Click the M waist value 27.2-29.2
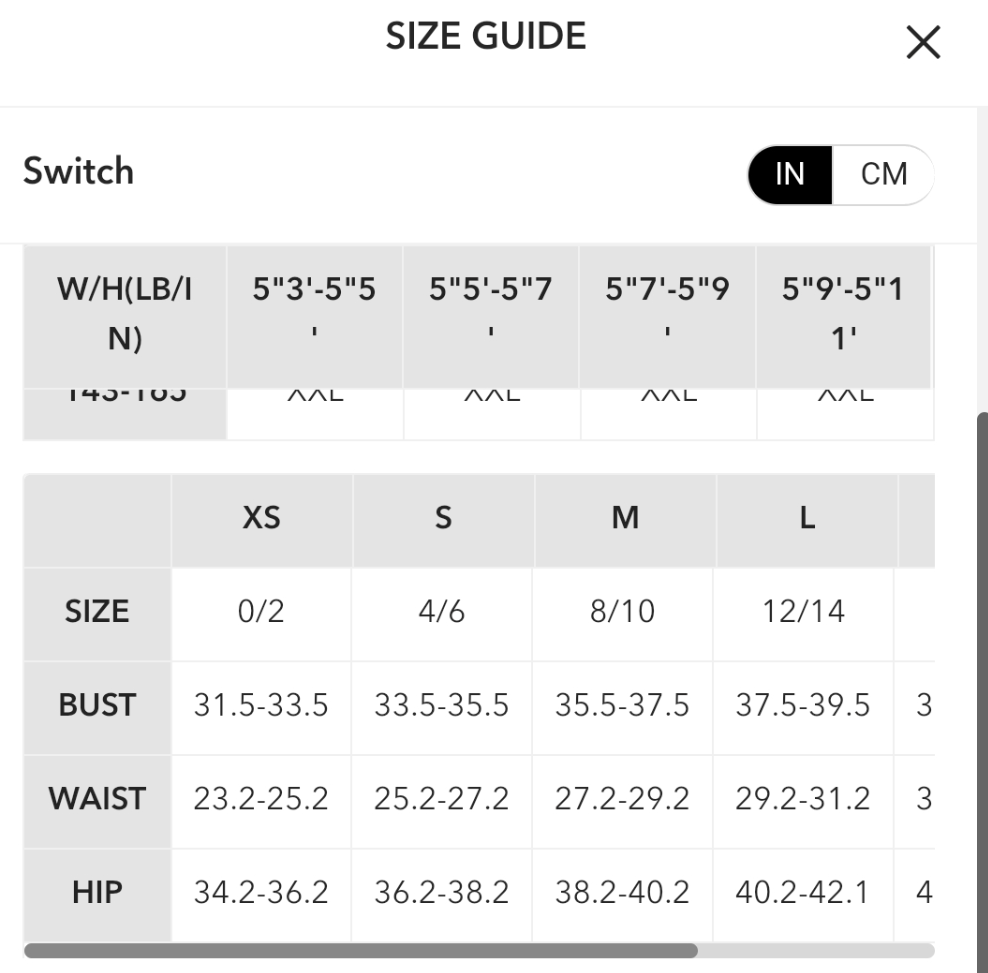988x973 pixels. pyautogui.click(x=622, y=799)
